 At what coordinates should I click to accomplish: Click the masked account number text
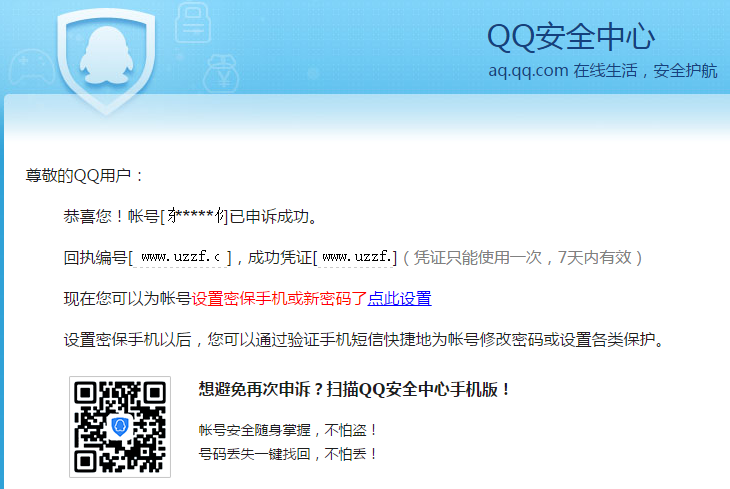196,216
